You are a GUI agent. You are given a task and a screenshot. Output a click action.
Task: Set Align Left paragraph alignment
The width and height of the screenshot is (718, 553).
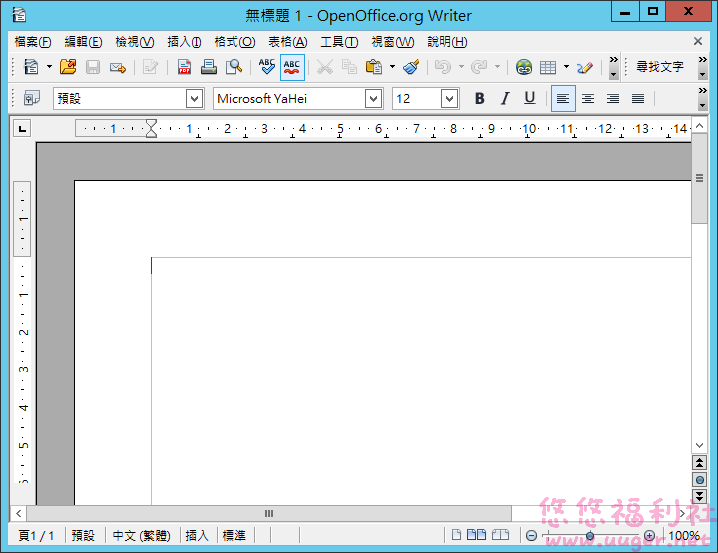point(563,98)
